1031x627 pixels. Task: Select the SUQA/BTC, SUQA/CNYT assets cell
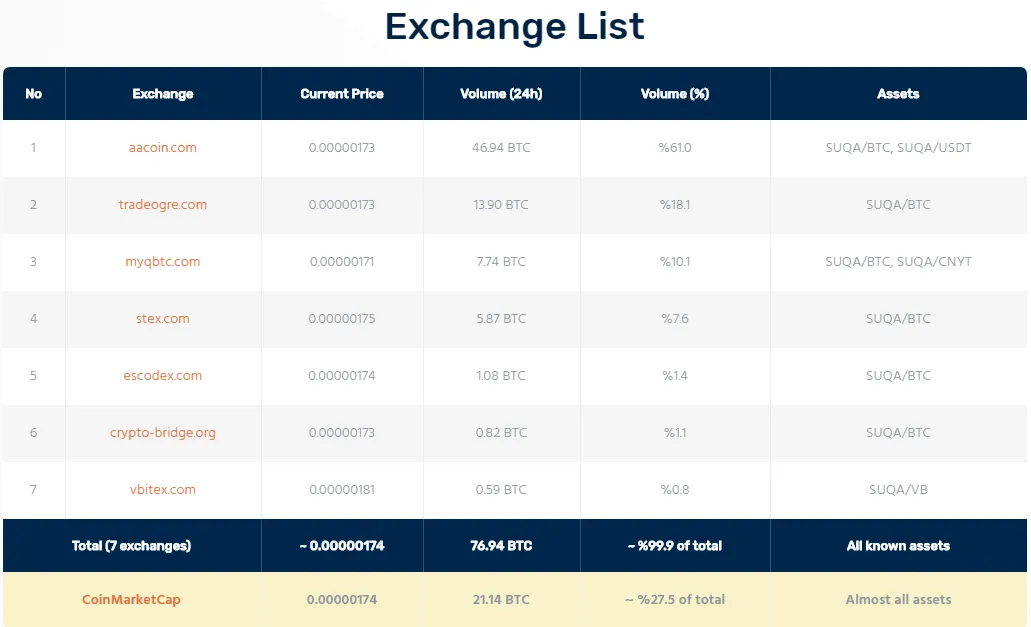coord(898,262)
